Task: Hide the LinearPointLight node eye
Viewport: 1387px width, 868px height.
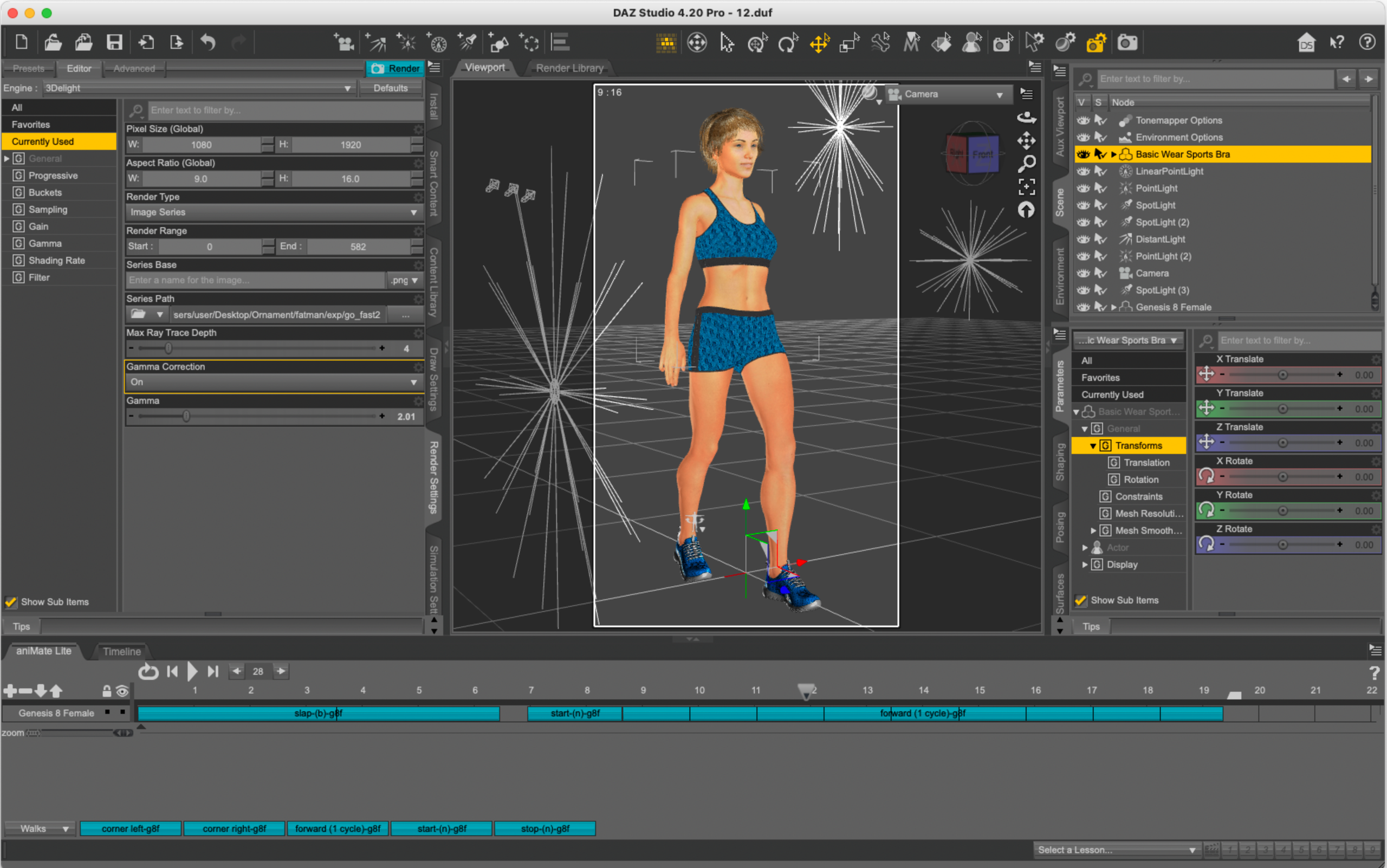Action: click(x=1083, y=171)
